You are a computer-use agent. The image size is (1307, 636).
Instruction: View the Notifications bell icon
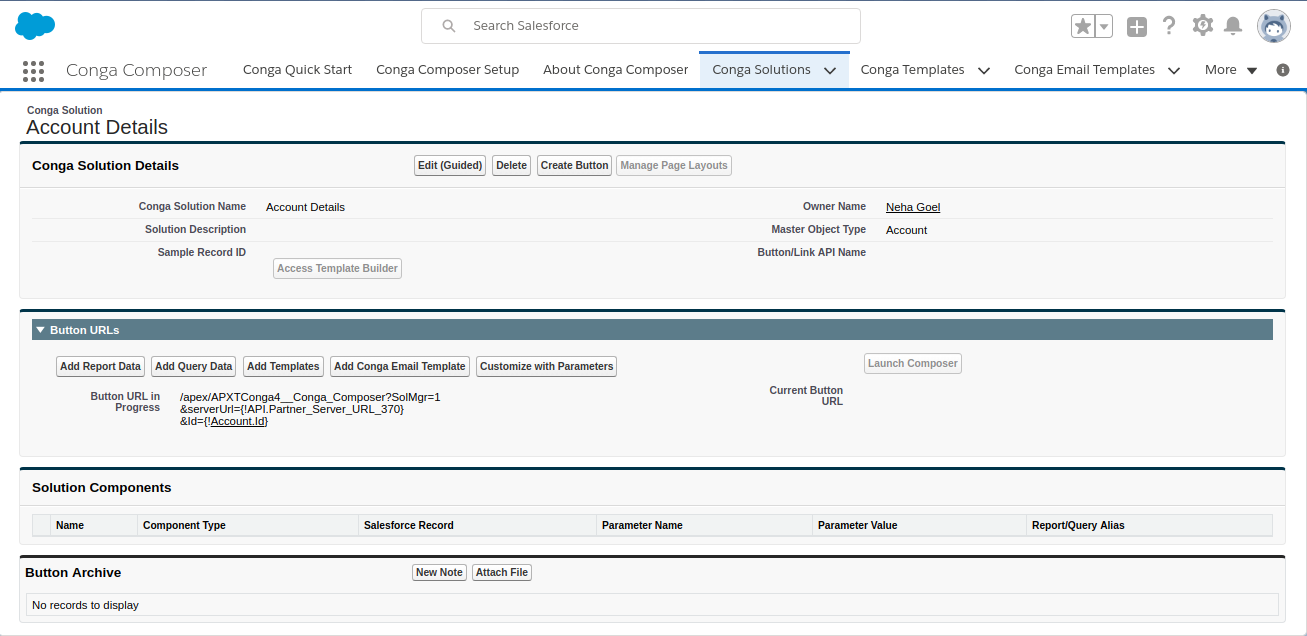pyautogui.click(x=1234, y=26)
